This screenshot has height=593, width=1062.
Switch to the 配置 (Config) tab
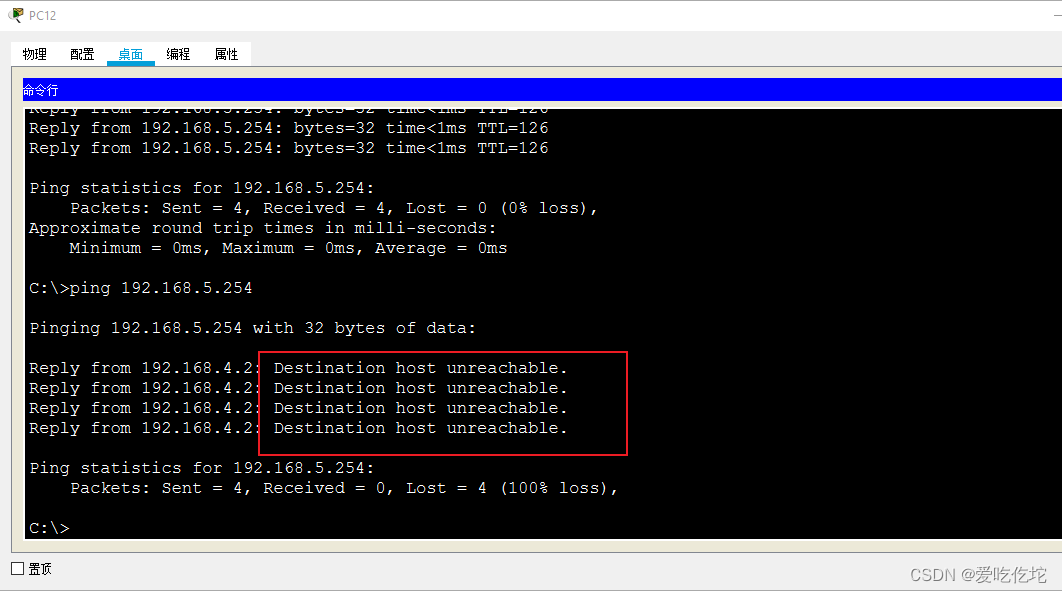(x=83, y=54)
